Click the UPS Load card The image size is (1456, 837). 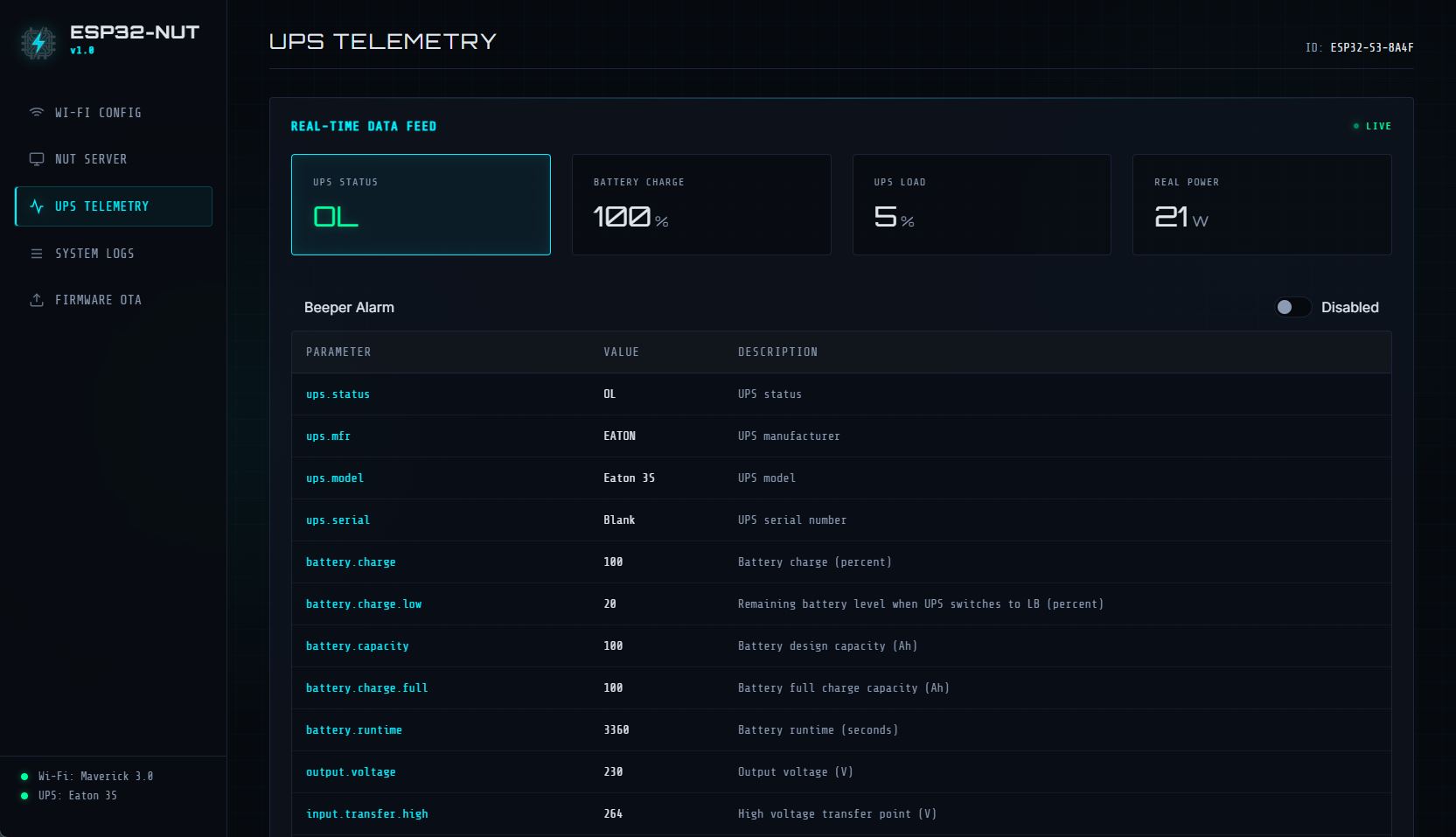(982, 205)
